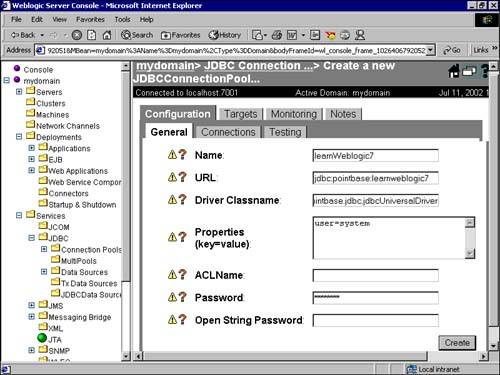Image resolution: width=500 pixels, height=375 pixels.
Task: Click the Back toolbar button
Action: pyautogui.click(x=23, y=35)
